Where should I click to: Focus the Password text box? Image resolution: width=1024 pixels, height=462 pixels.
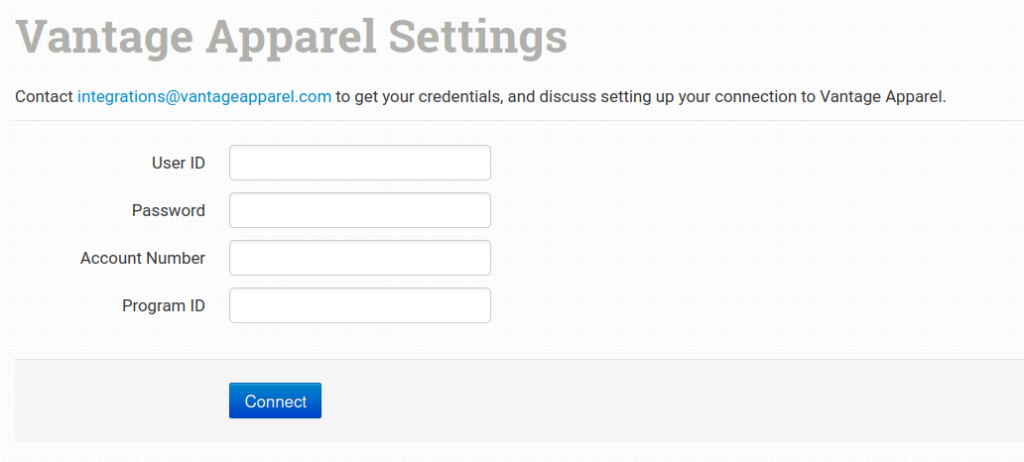pos(360,211)
